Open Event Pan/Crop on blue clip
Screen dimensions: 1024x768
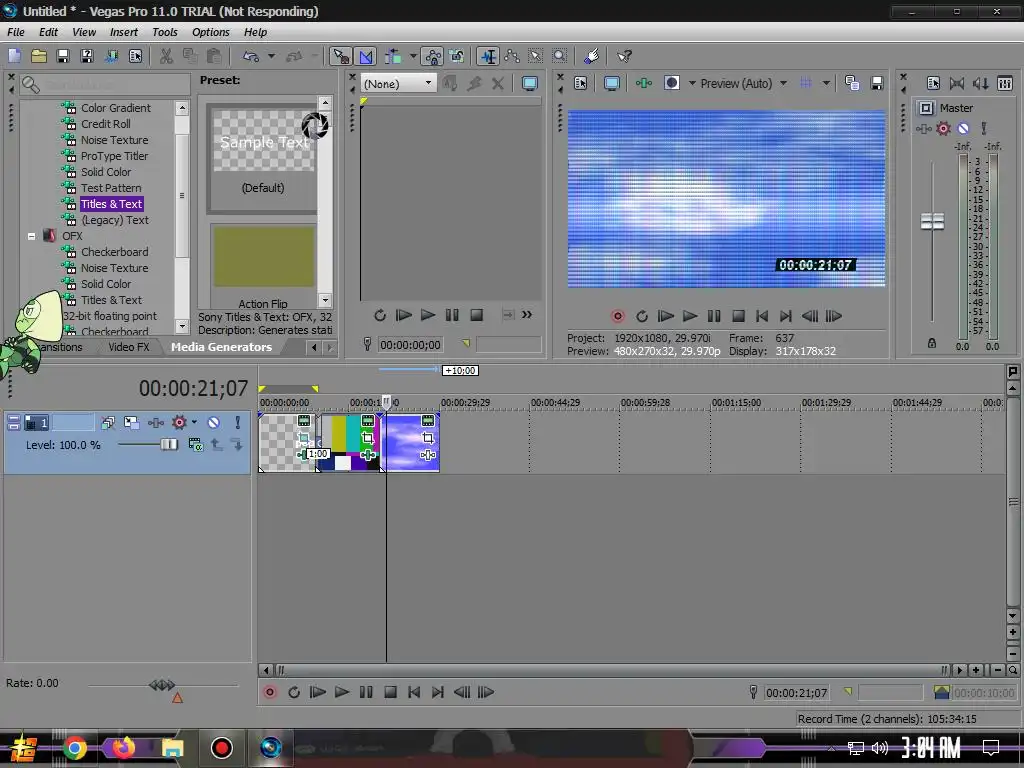(x=428, y=438)
